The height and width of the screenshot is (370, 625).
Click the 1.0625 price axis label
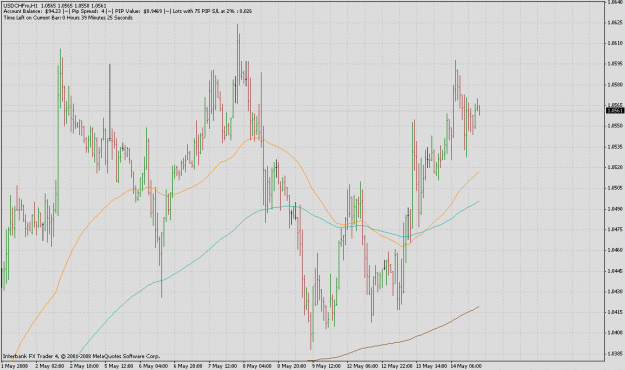pos(614,22)
